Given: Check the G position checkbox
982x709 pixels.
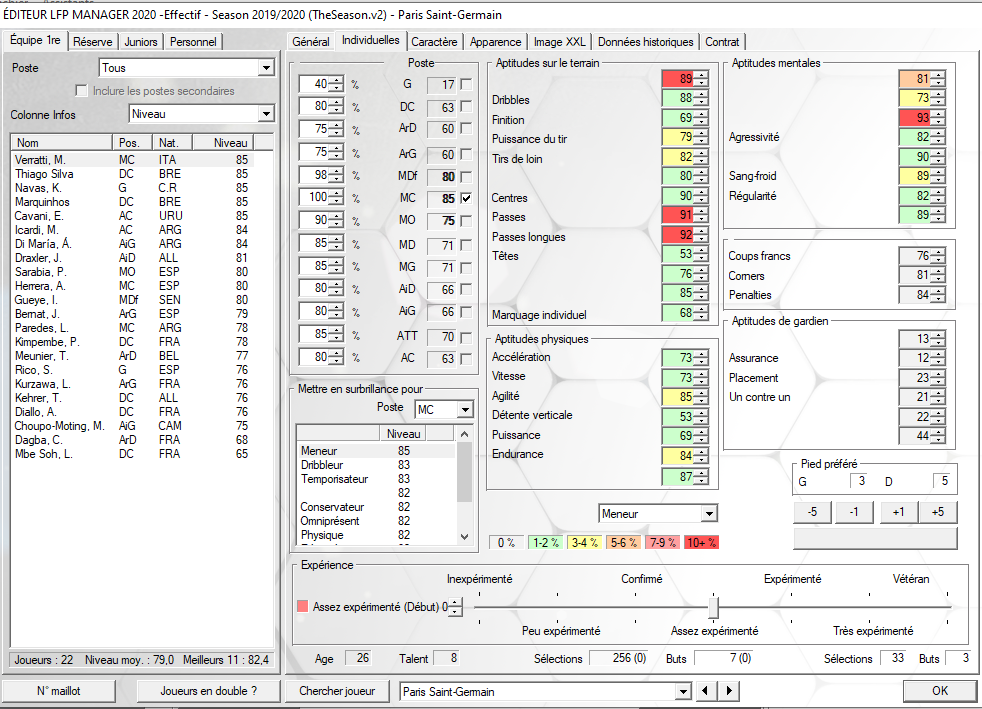Looking at the screenshot, I should point(466,84).
